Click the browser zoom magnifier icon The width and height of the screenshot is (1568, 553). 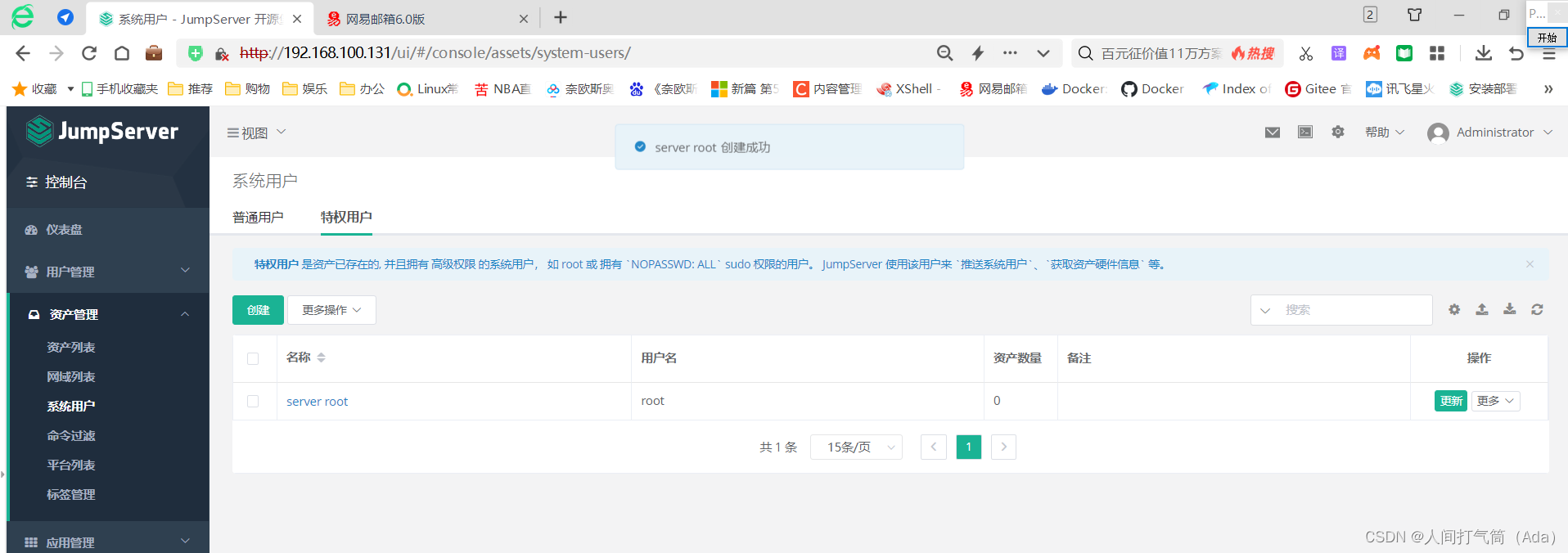click(945, 53)
